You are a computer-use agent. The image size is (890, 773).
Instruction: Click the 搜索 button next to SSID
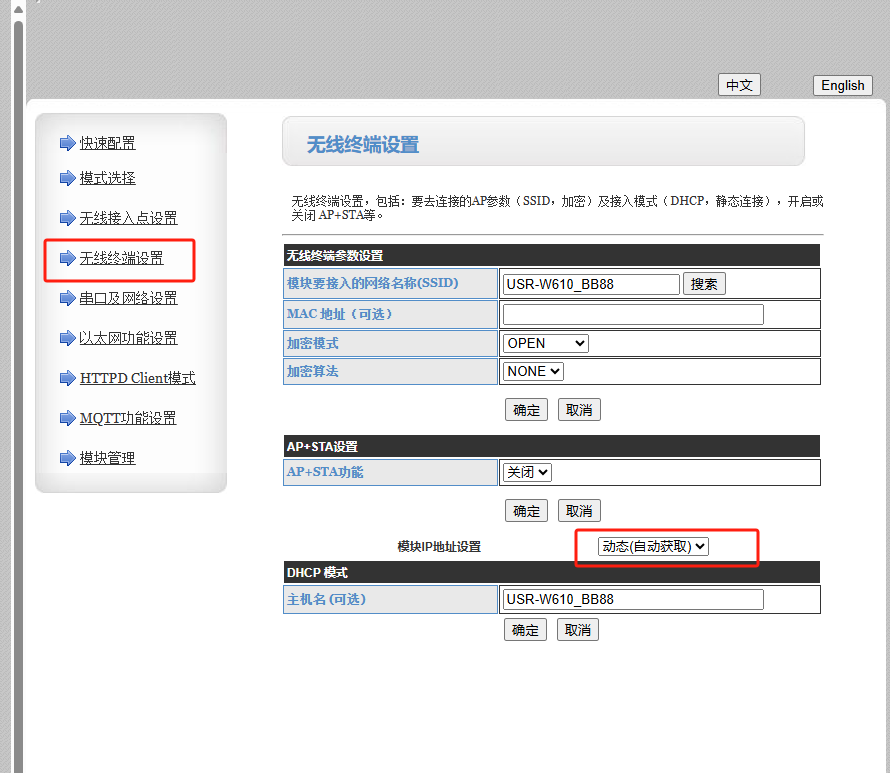[704, 284]
